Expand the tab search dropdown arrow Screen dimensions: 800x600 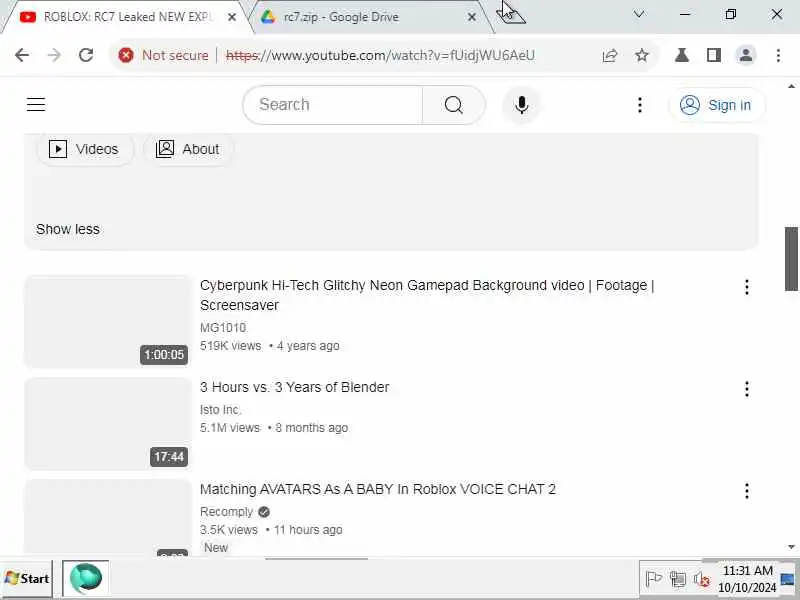[x=638, y=14]
